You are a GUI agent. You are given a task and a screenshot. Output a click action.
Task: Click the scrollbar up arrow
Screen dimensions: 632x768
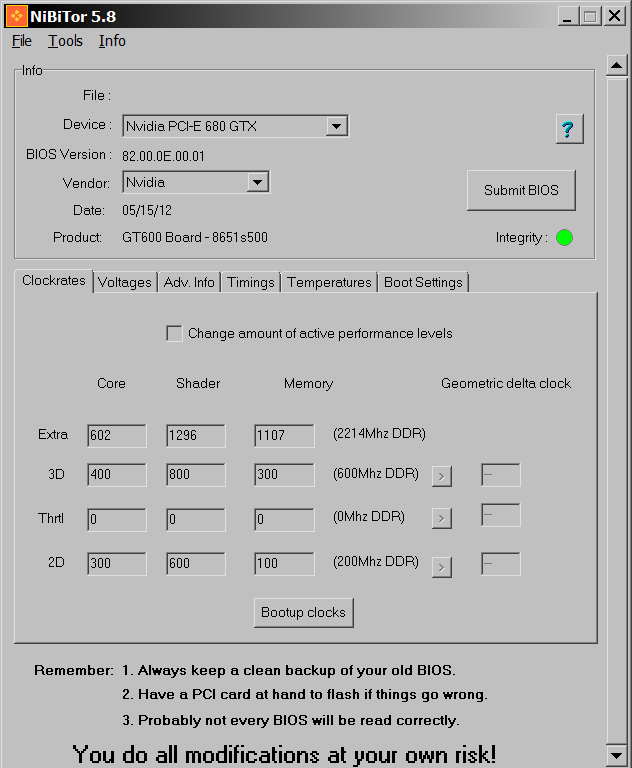click(x=616, y=66)
